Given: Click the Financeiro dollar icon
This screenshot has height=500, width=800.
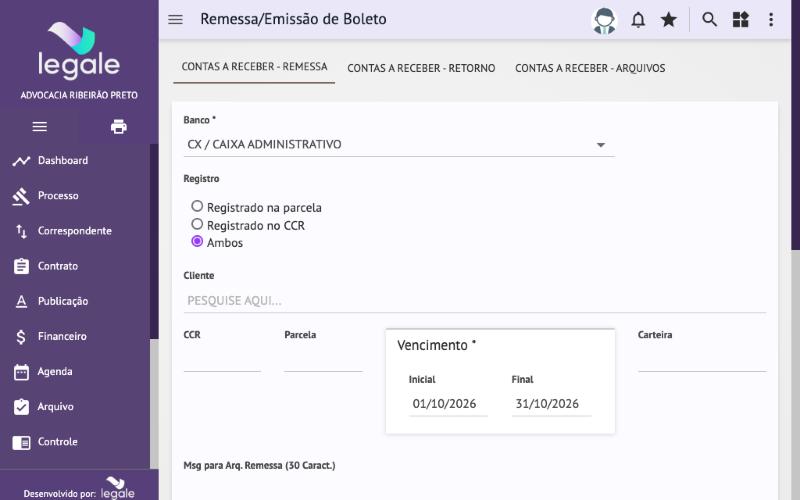Looking at the screenshot, I should (21, 337).
